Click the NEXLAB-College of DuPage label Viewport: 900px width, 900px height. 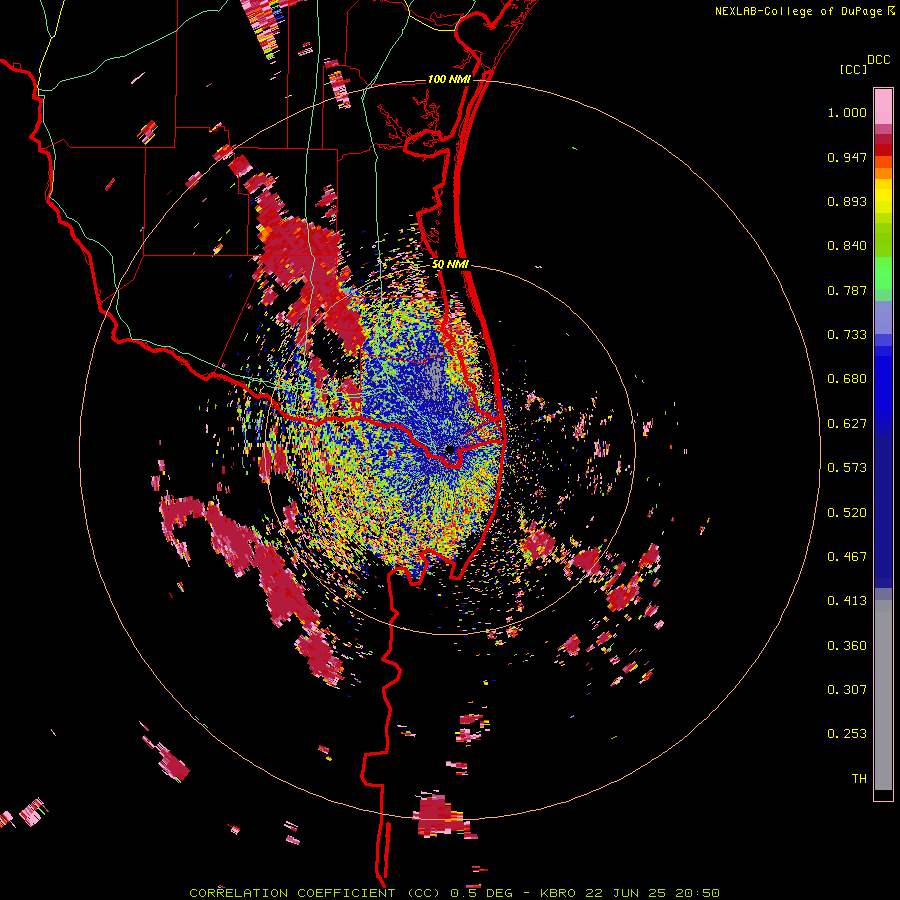799,11
